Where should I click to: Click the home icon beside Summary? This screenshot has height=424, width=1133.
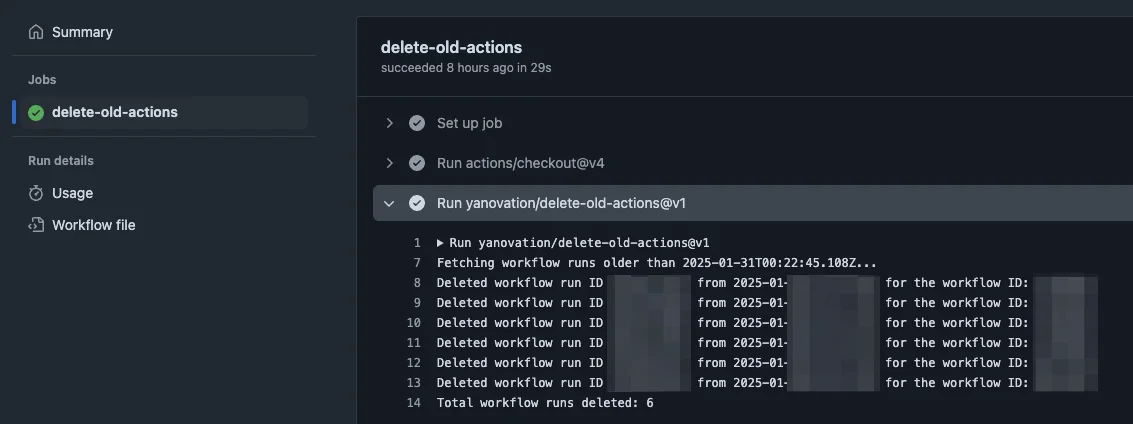36,32
